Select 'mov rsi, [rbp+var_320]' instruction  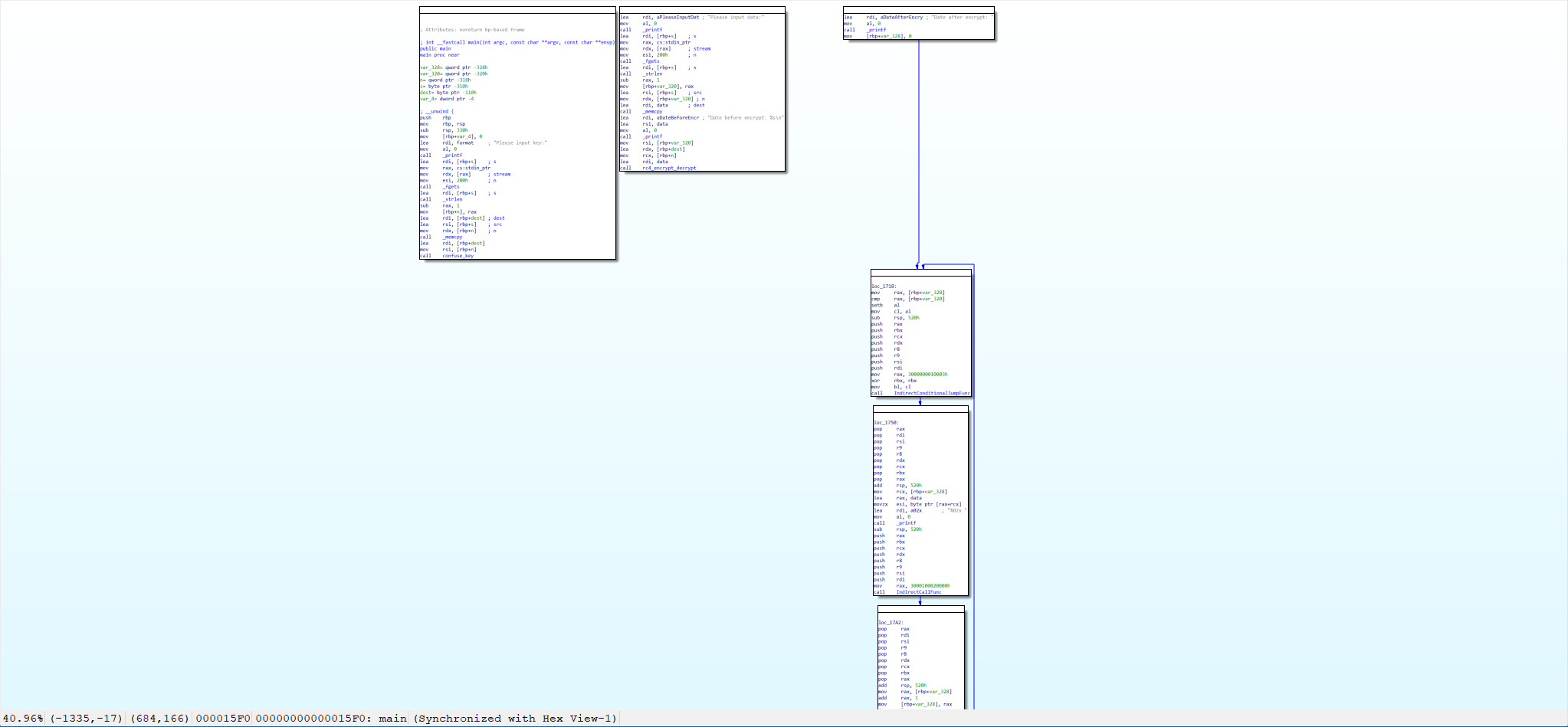657,142
